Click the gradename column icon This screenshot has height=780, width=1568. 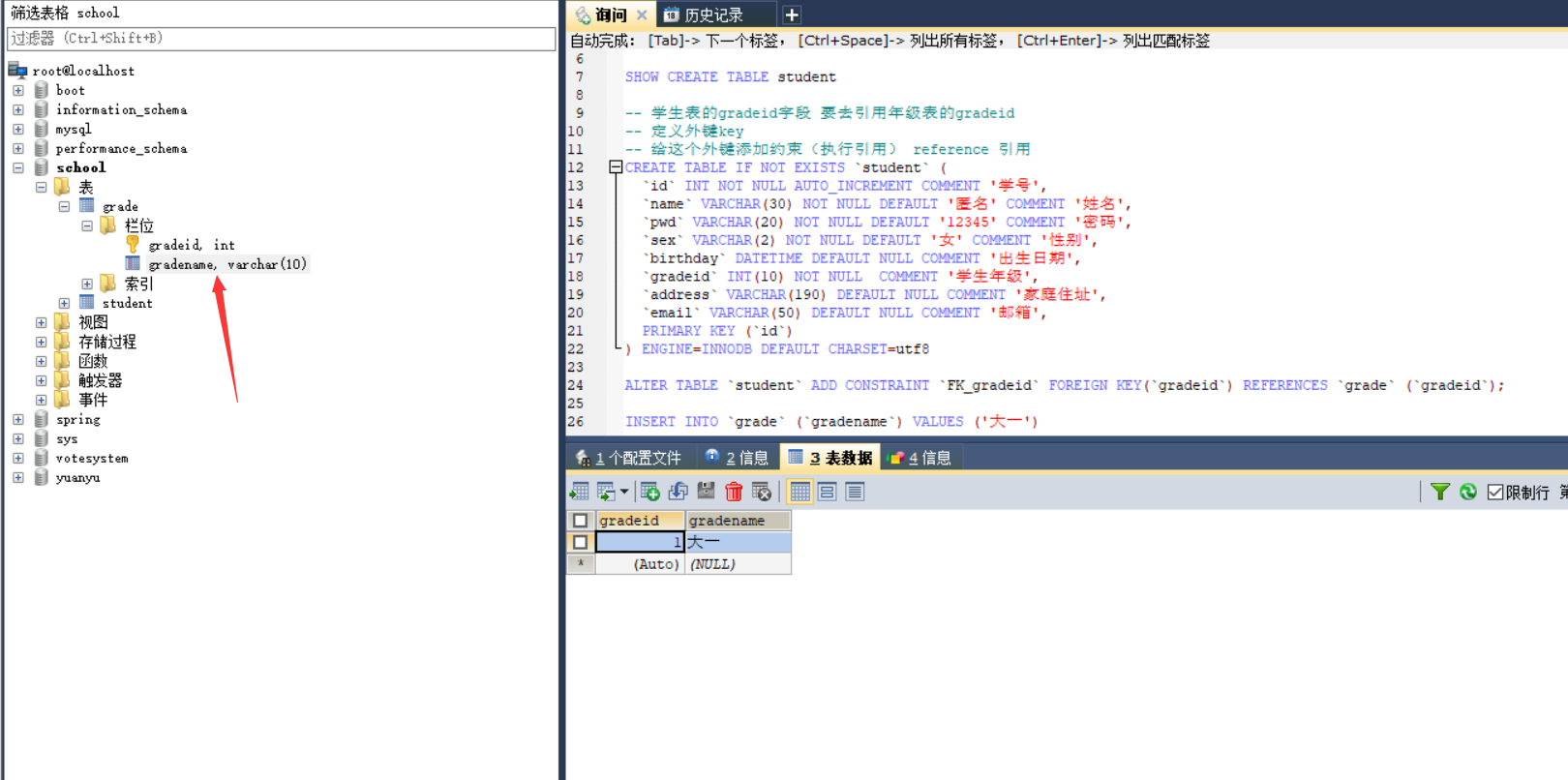(133, 263)
